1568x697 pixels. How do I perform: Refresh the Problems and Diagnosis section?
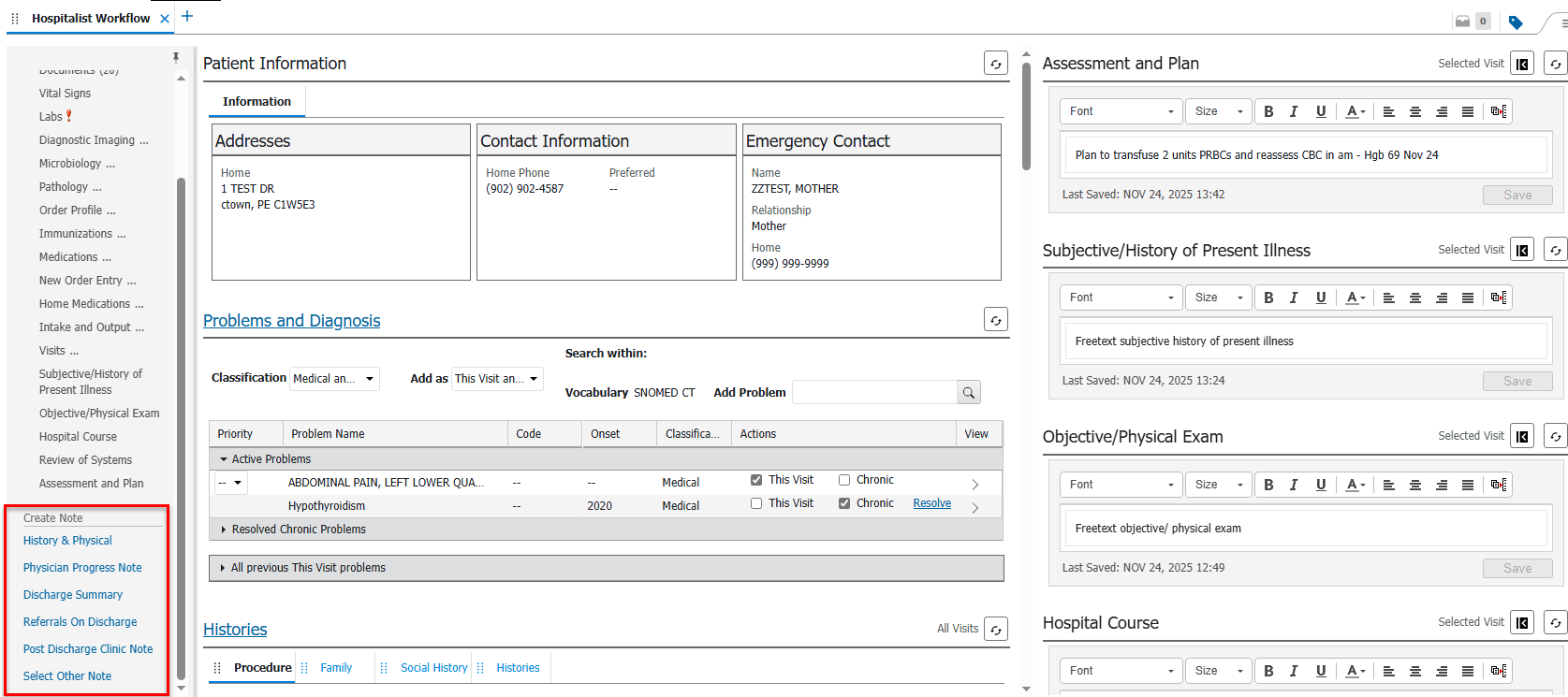pyautogui.click(x=995, y=320)
